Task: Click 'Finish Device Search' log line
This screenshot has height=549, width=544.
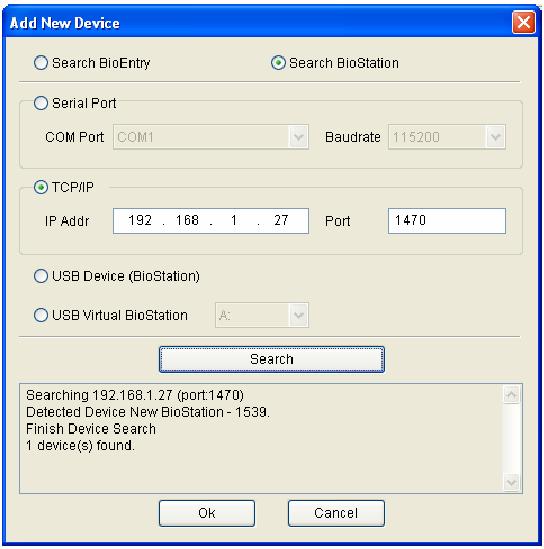Action: point(91,429)
